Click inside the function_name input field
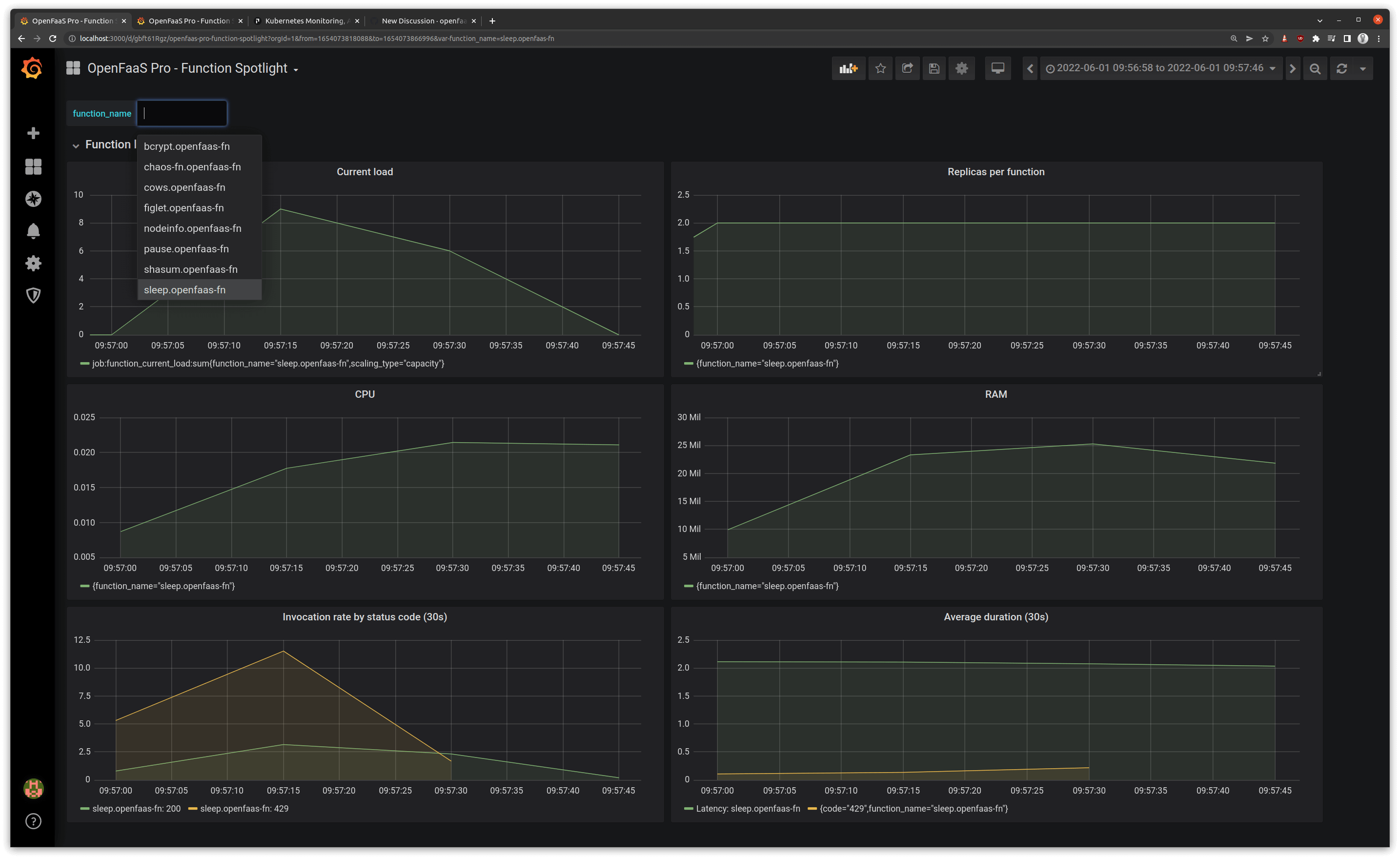1400x859 pixels. click(182, 113)
